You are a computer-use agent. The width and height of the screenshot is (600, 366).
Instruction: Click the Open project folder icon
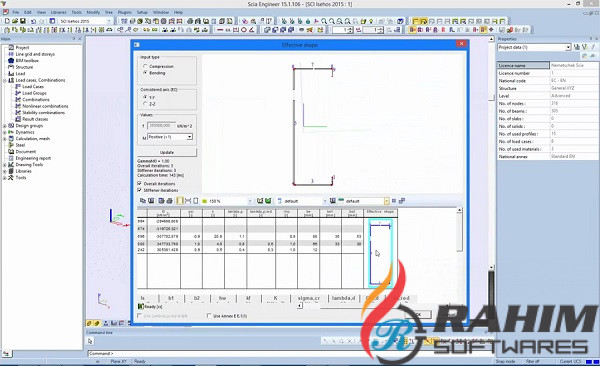tap(15, 21)
